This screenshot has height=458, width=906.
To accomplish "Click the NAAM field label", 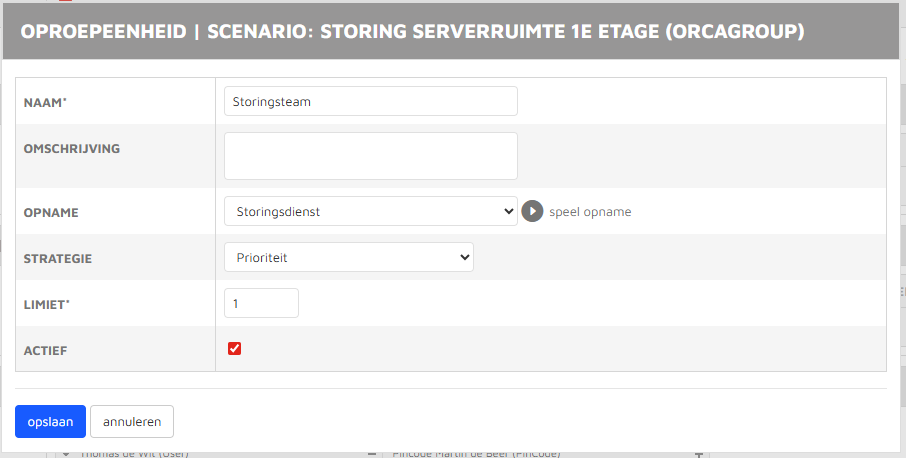I will pos(51,102).
